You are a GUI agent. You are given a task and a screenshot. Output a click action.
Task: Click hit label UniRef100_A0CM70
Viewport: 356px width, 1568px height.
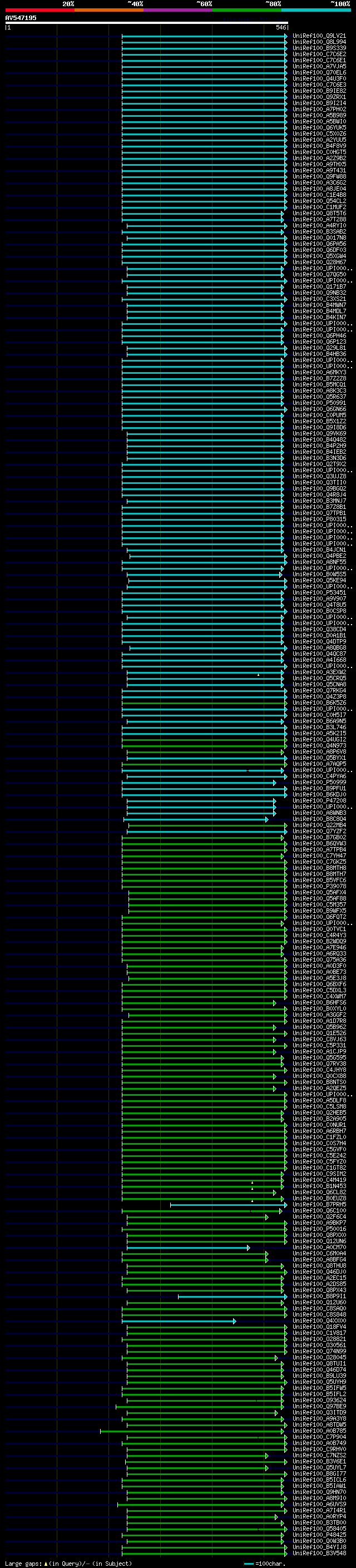319,1247
